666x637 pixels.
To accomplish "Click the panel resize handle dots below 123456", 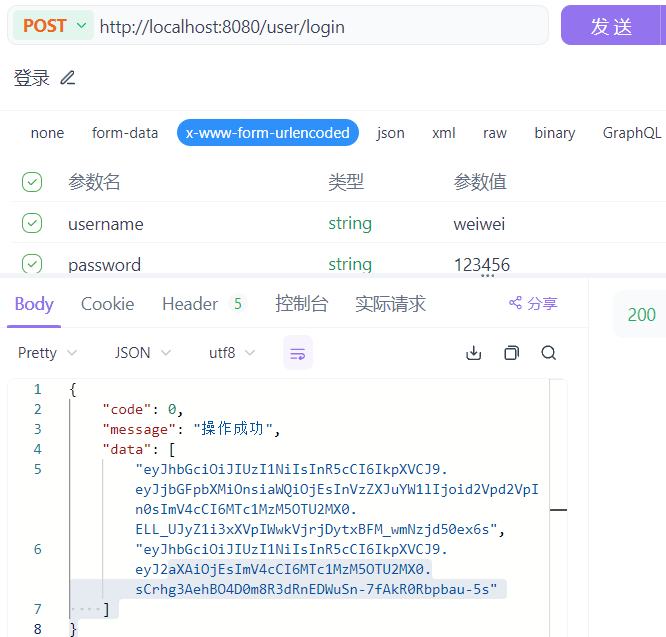I will (487, 276).
